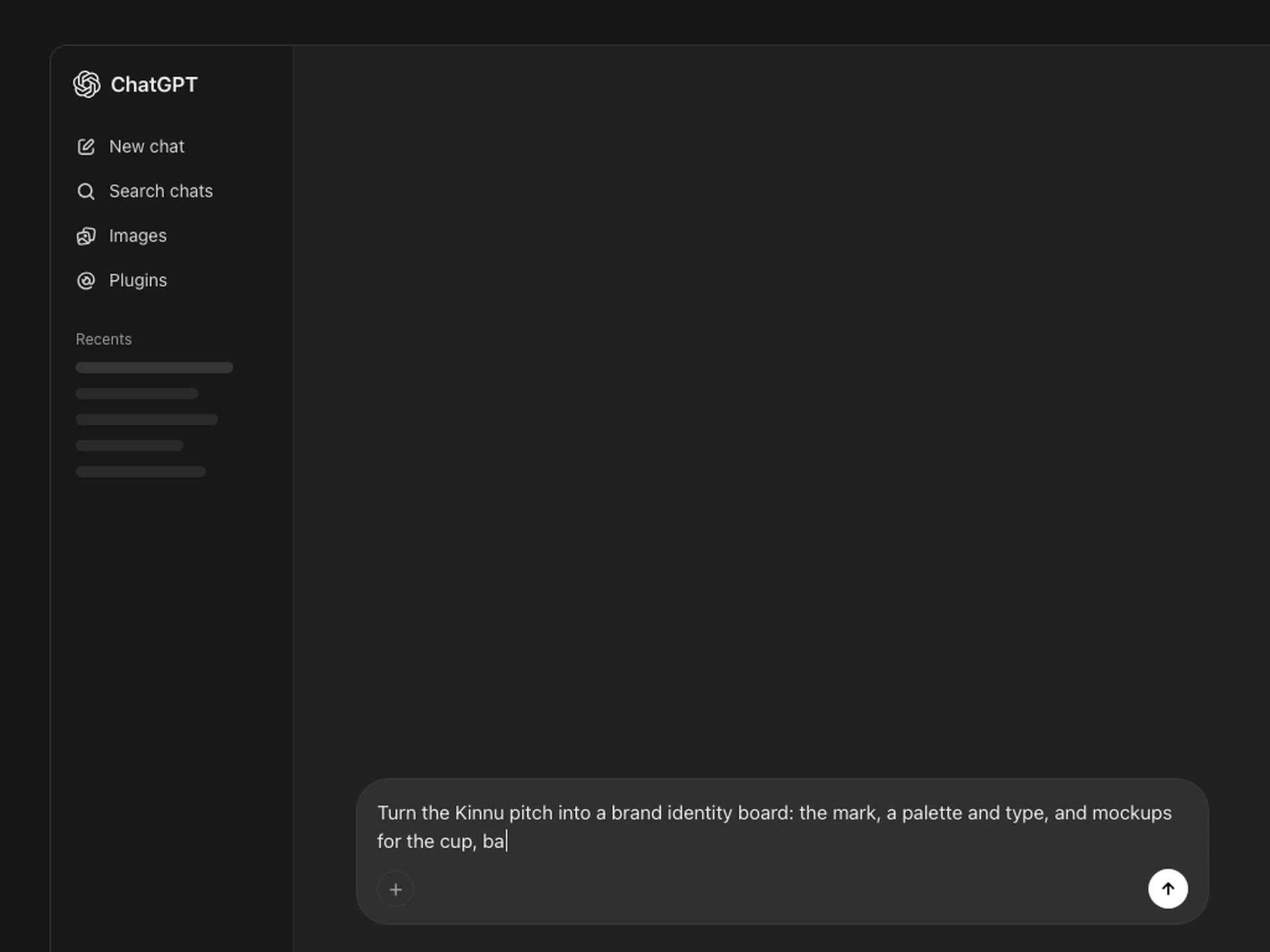The image size is (1270, 952).
Task: Click the Search chats magnifier icon
Action: pos(86,192)
